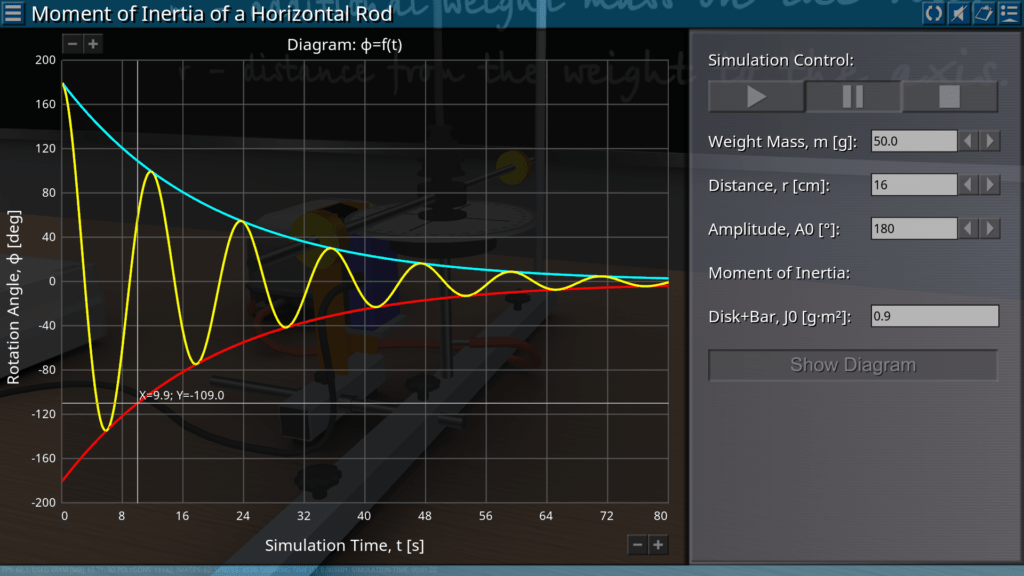Viewport: 1024px width, 576px height.
Task: Zoom in time axis with bottom-right plus
Action: pyautogui.click(x=658, y=544)
